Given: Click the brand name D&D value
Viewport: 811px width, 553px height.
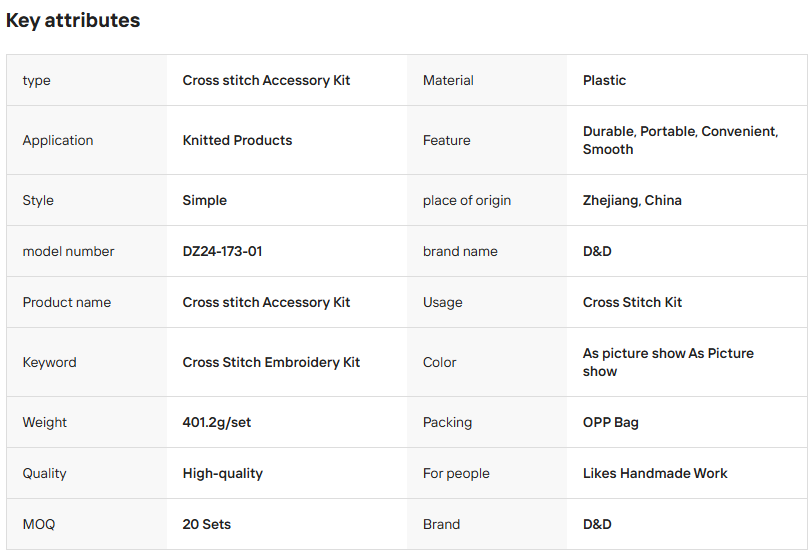Looking at the screenshot, I should pyautogui.click(x=597, y=251).
